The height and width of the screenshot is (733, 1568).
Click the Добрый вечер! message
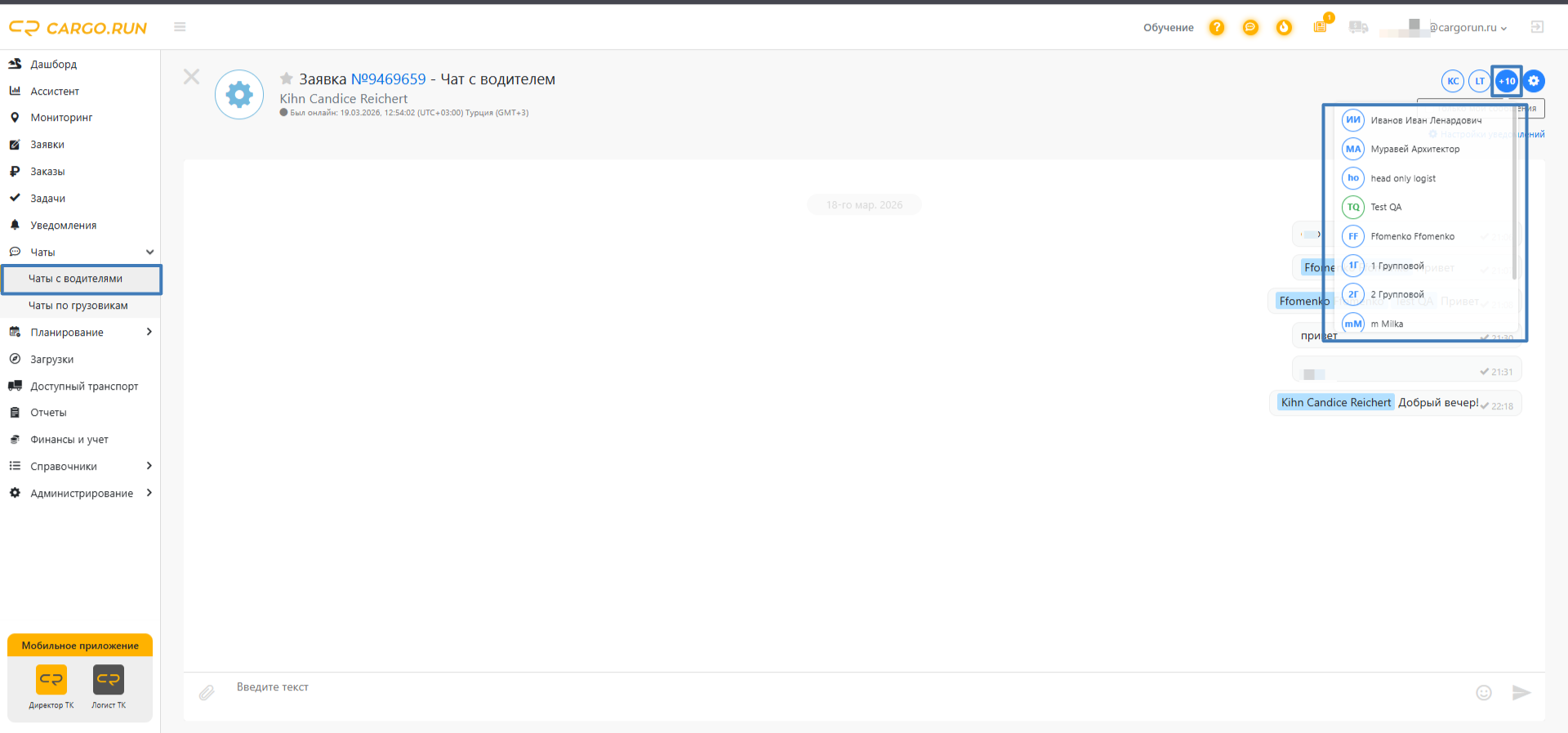(1438, 402)
